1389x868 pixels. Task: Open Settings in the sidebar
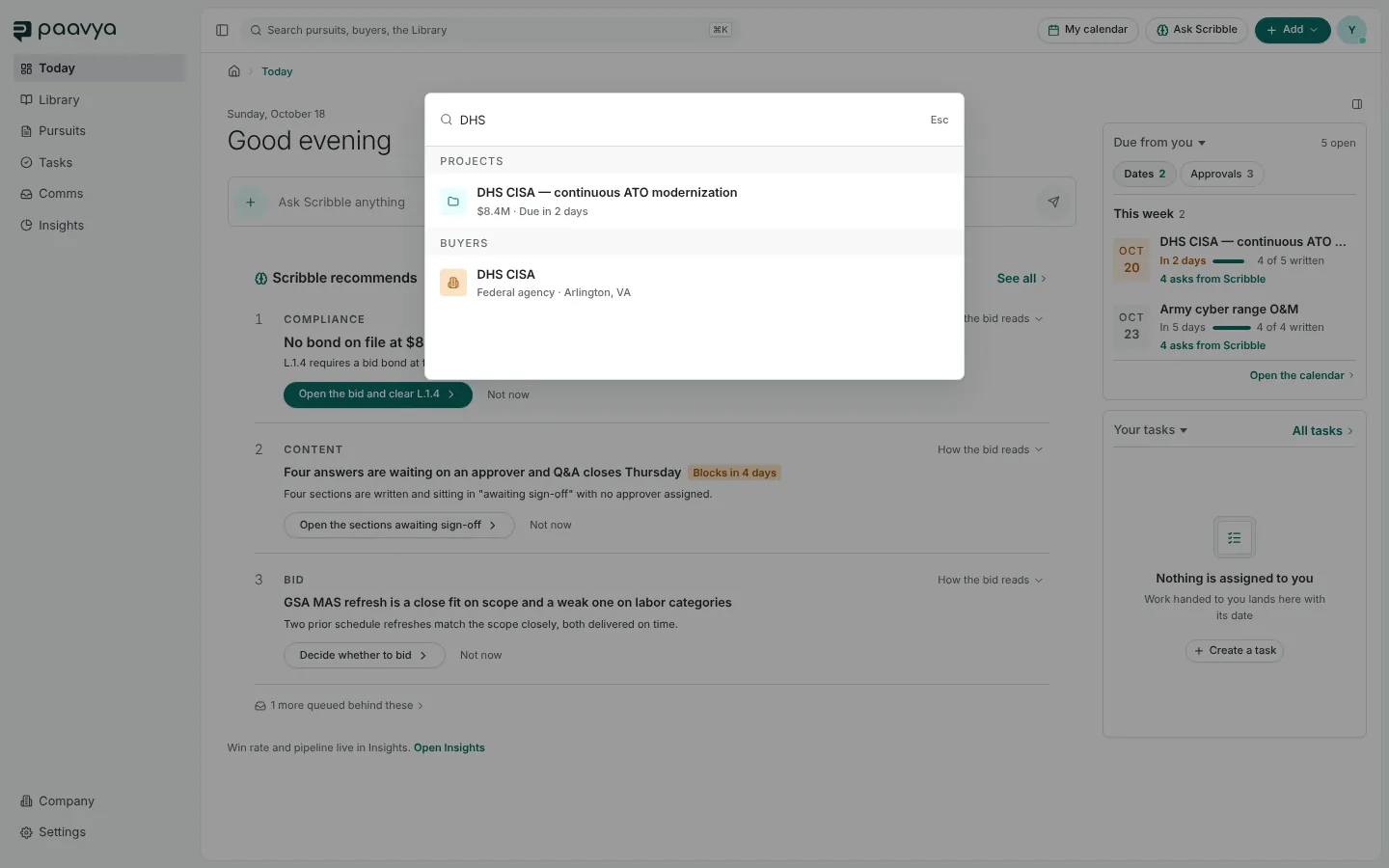pyautogui.click(x=99, y=832)
